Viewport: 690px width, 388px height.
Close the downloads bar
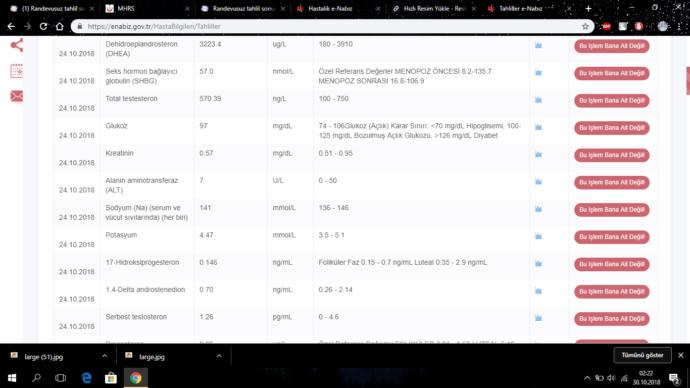click(681, 355)
